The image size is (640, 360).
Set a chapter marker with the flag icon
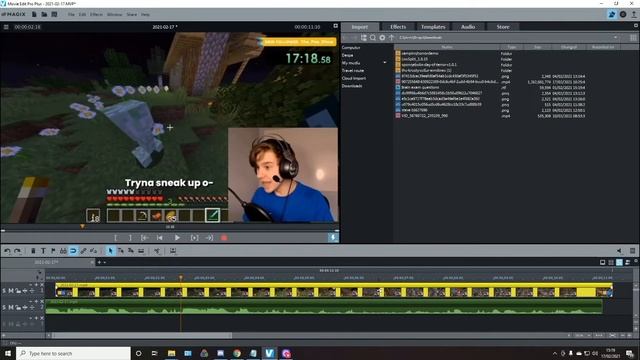(x=53, y=251)
